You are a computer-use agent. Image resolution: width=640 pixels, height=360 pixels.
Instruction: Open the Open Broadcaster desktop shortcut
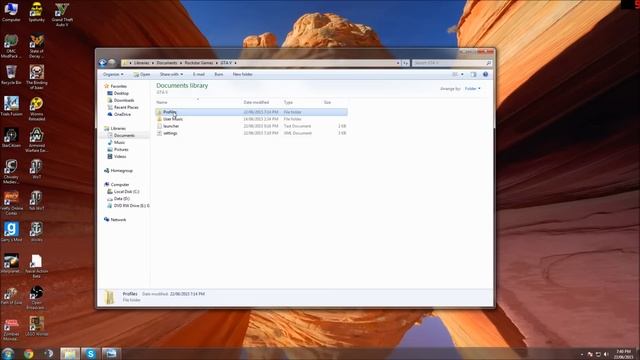click(x=36, y=298)
